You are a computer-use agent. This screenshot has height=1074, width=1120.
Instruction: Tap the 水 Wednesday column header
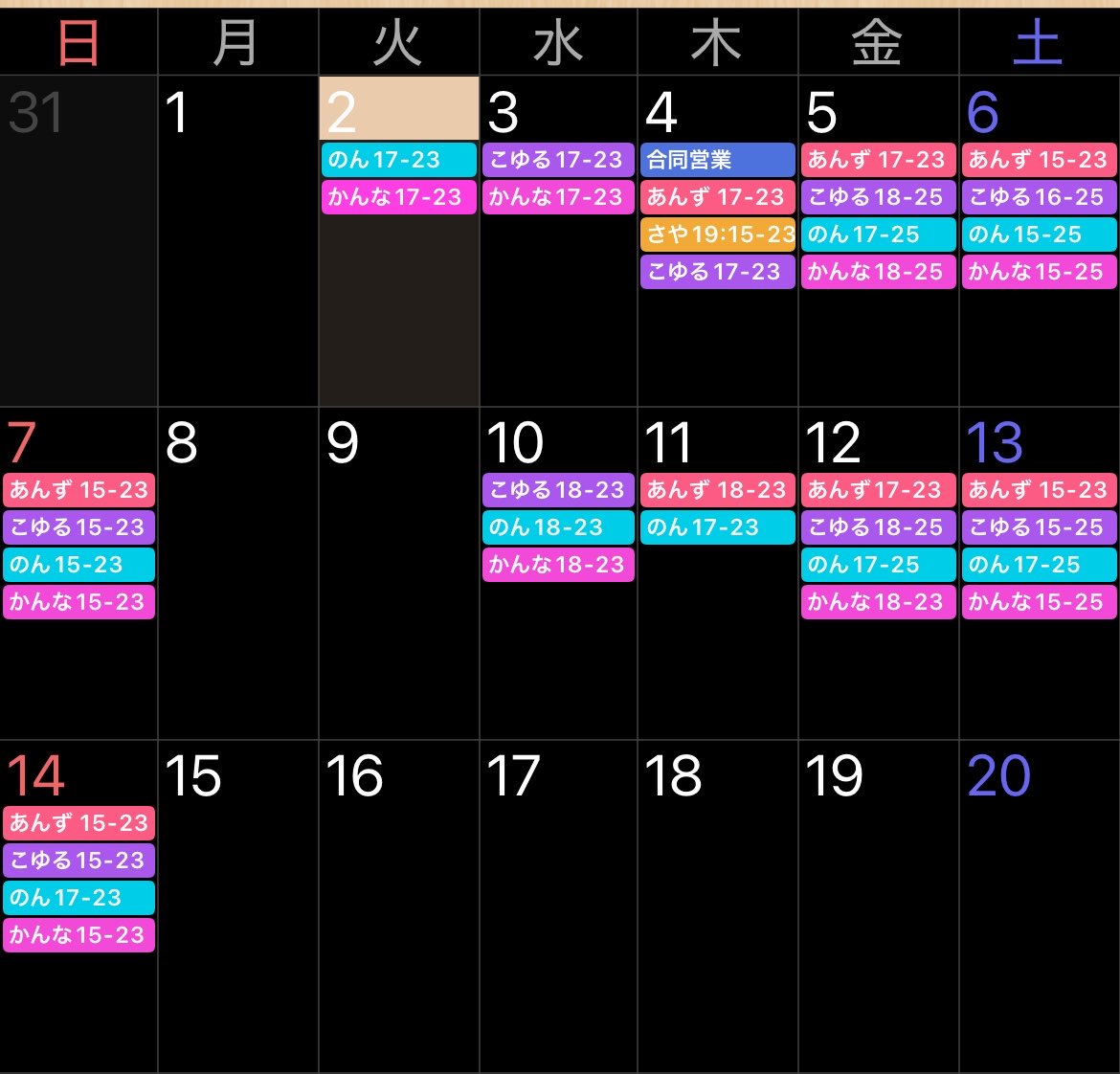click(x=558, y=42)
